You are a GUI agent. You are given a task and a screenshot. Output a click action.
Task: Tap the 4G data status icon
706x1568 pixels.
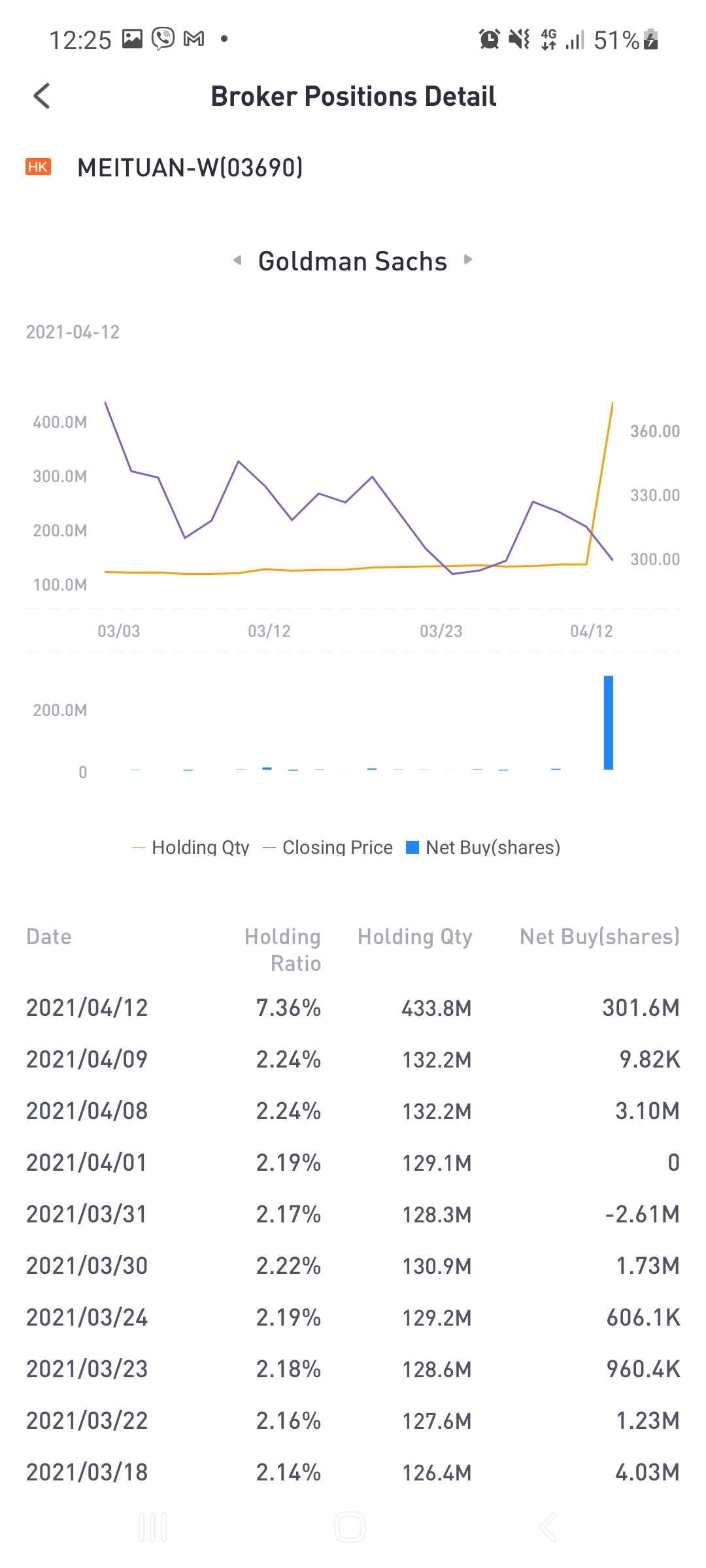[549, 39]
